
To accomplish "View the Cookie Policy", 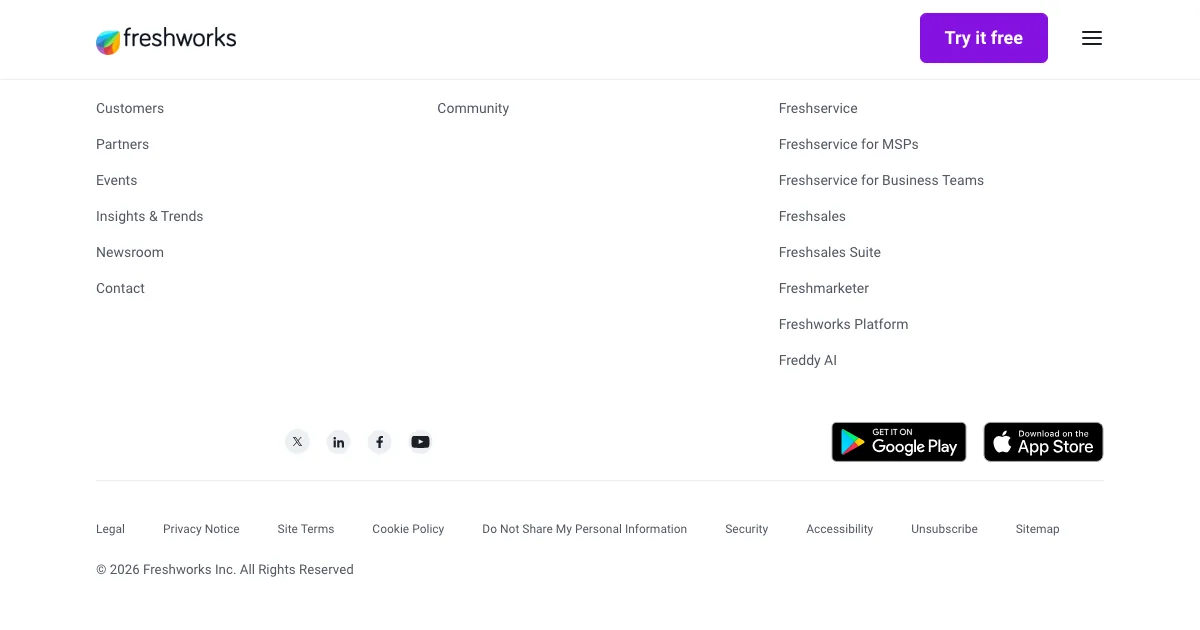I will [x=408, y=529].
